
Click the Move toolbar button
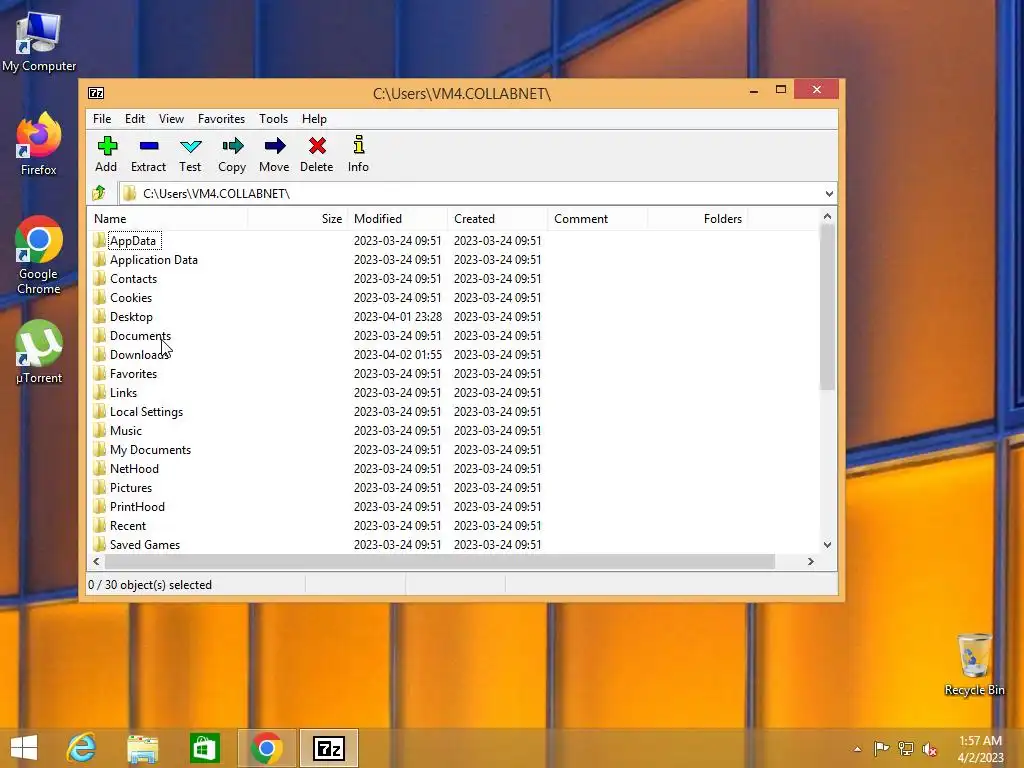point(274,155)
